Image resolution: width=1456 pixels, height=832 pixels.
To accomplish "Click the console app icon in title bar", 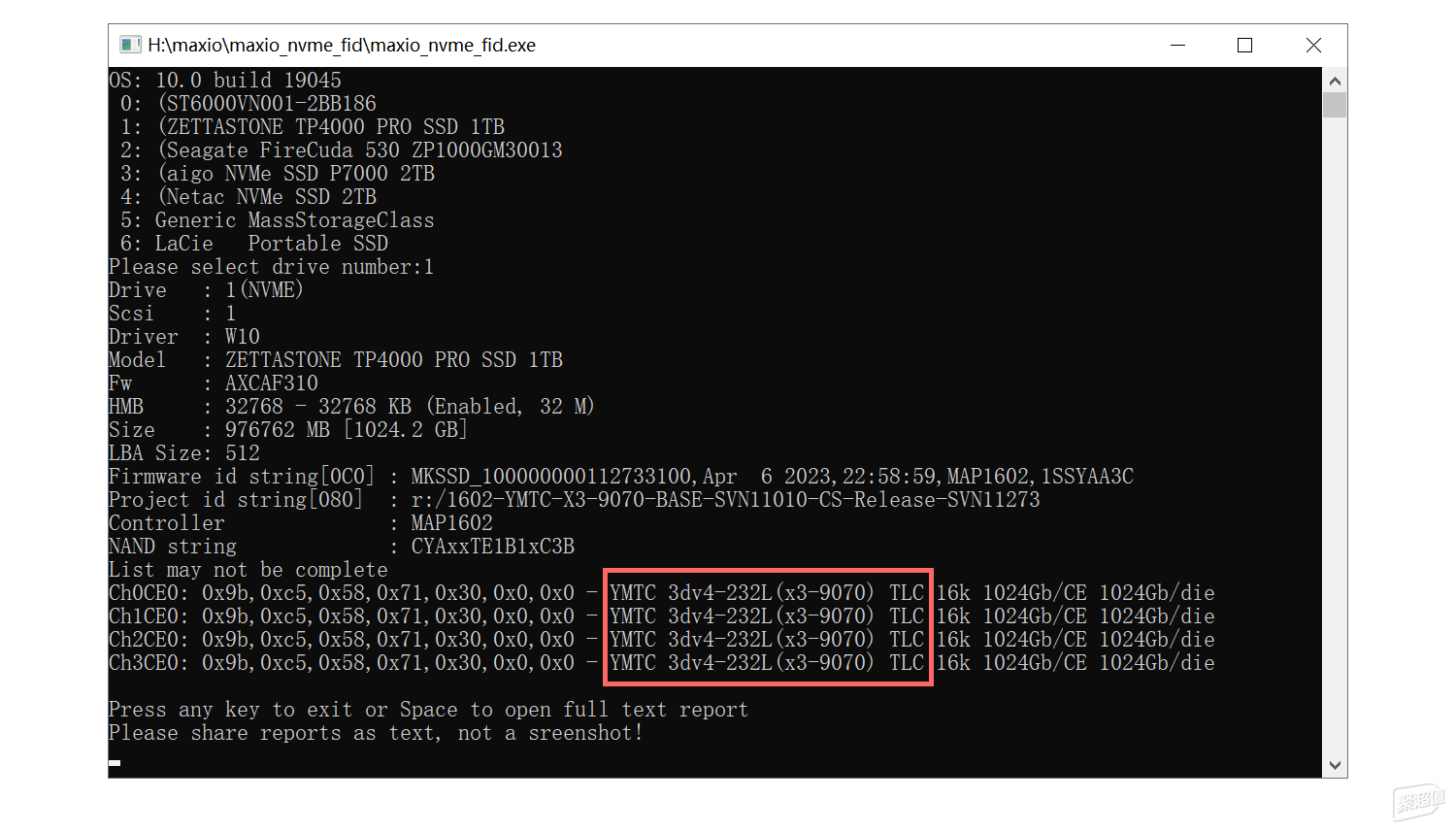I will 130,45.
